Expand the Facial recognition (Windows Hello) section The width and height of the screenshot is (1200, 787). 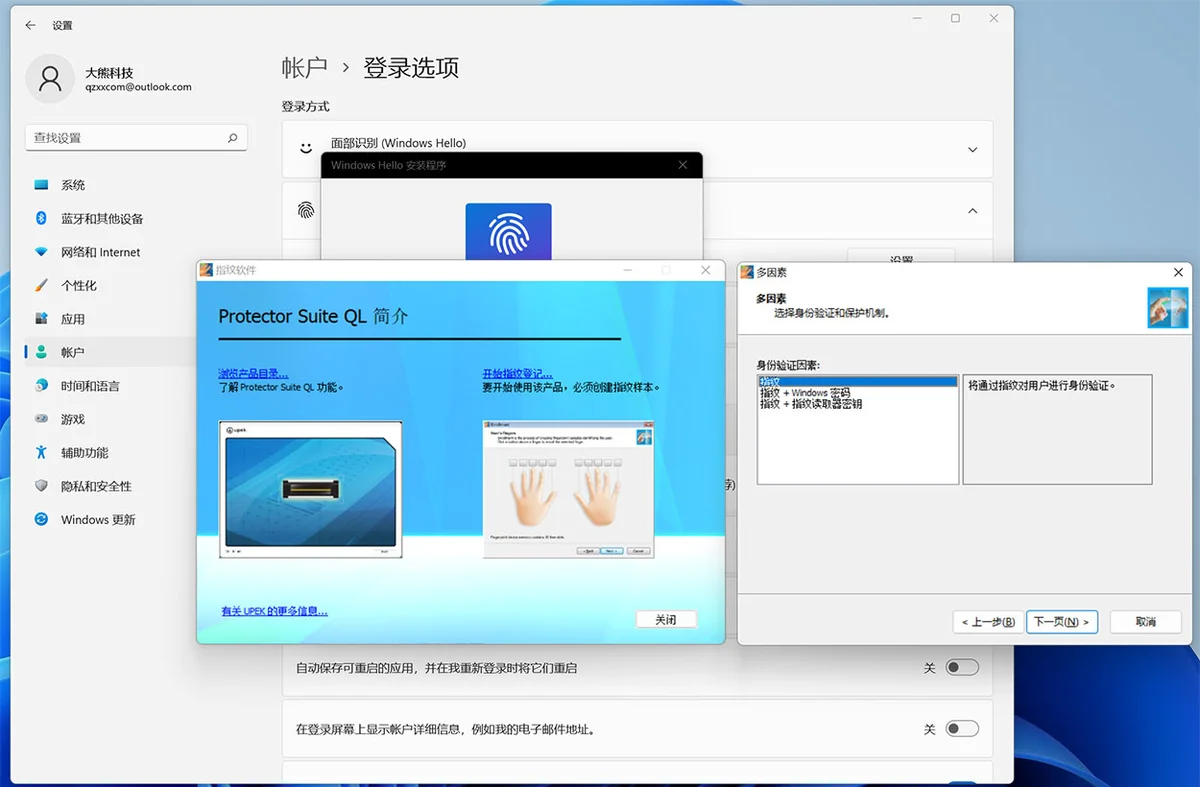972,150
